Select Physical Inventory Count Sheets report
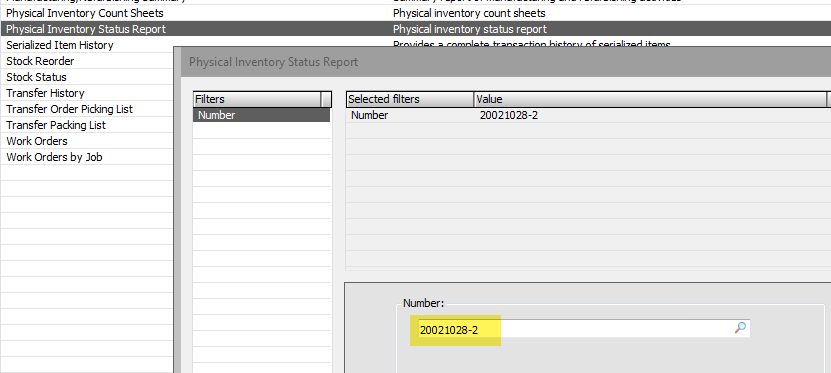 (85, 13)
